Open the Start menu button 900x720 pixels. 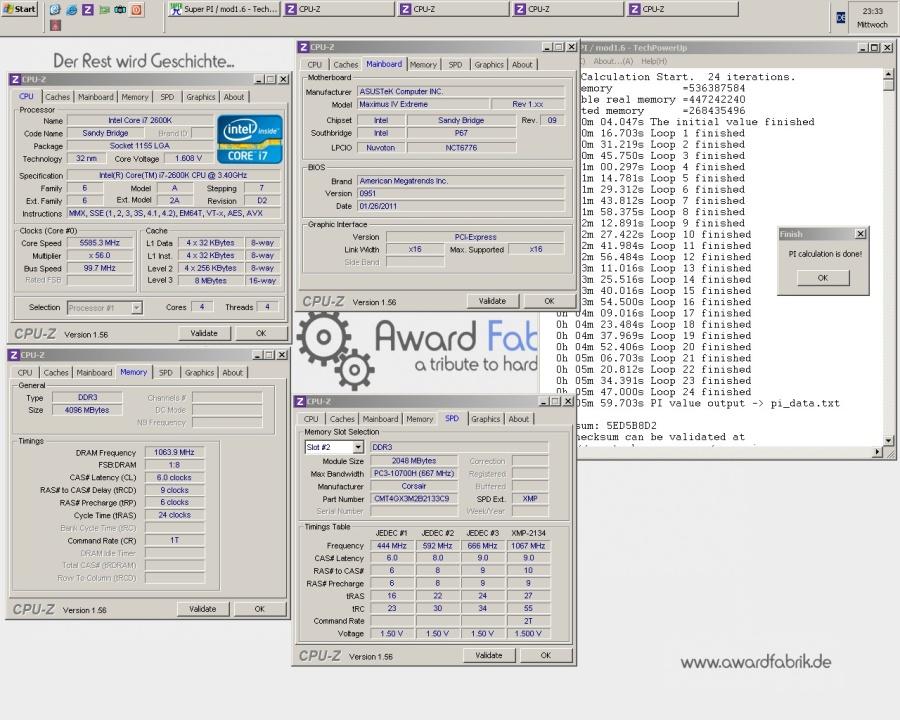click(x=19, y=9)
